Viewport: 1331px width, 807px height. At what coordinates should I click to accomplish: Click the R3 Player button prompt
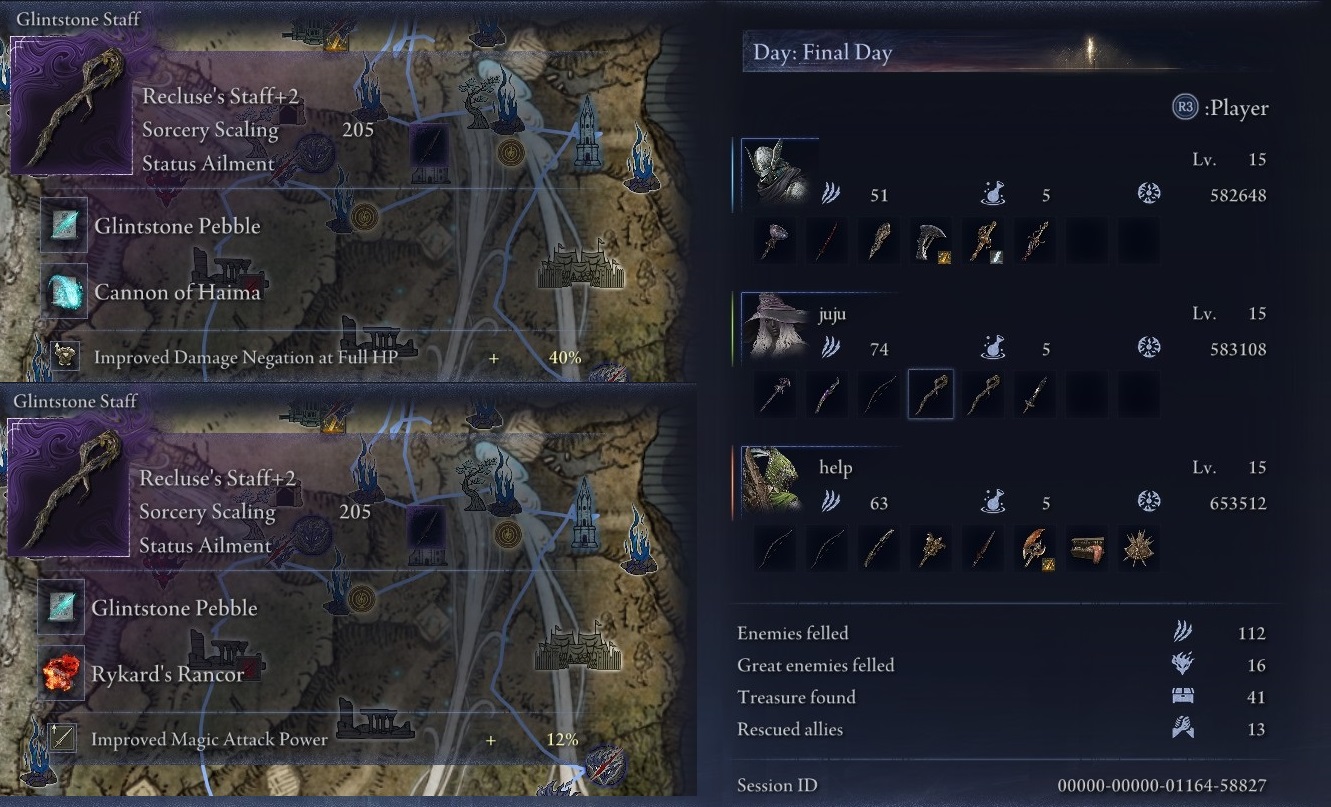pyautogui.click(x=1220, y=108)
